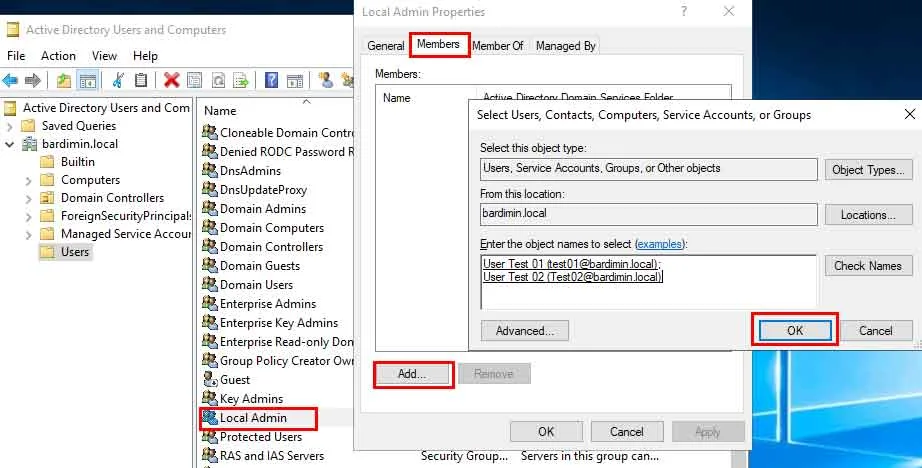
Task: Click the DnsAdmins group icon
Action: coord(210,171)
